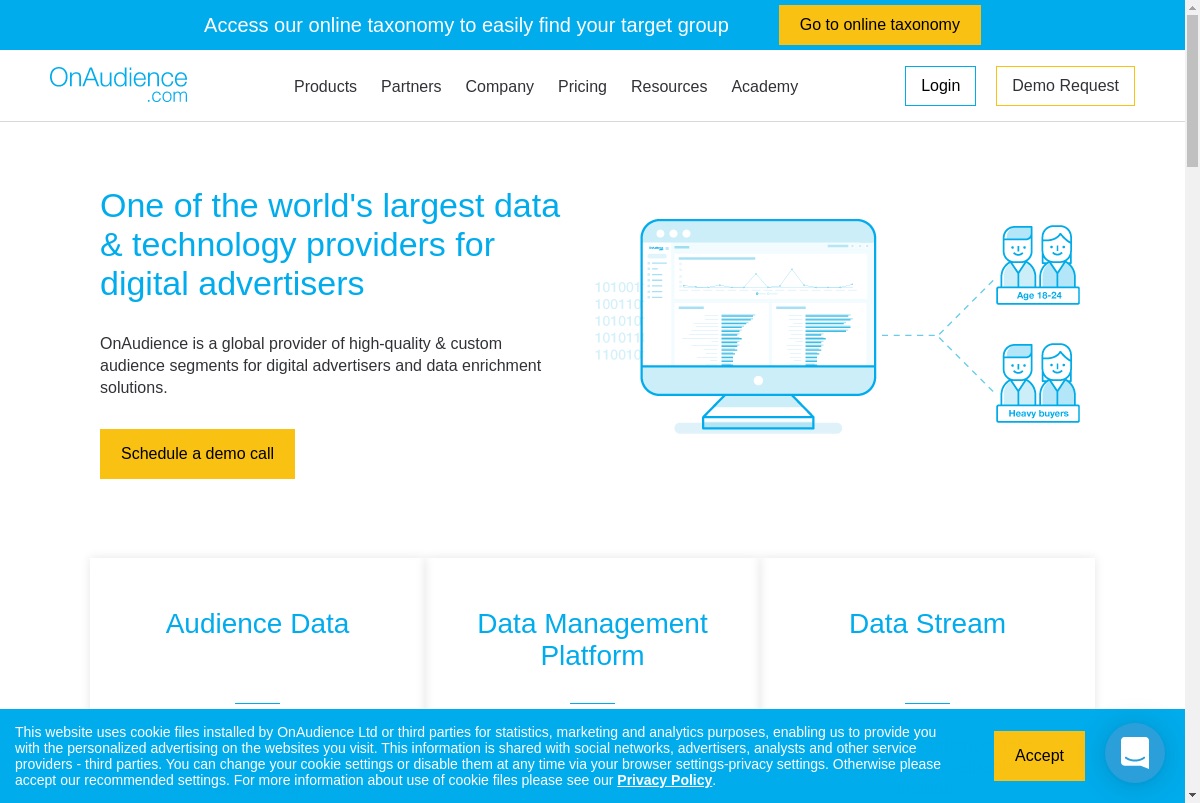The image size is (1200, 803).
Task: Open the chat widget bubble icon
Action: [x=1135, y=753]
